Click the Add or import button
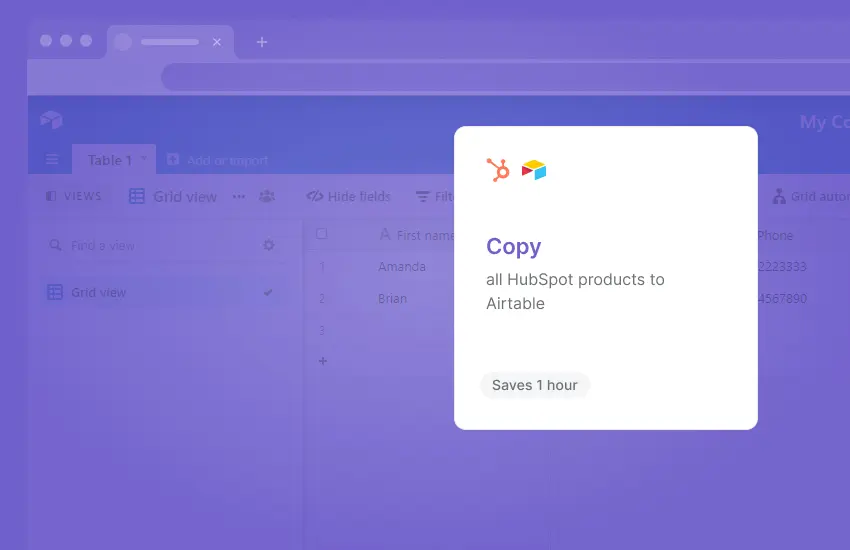Image resolution: width=850 pixels, height=550 pixels. 217,160
